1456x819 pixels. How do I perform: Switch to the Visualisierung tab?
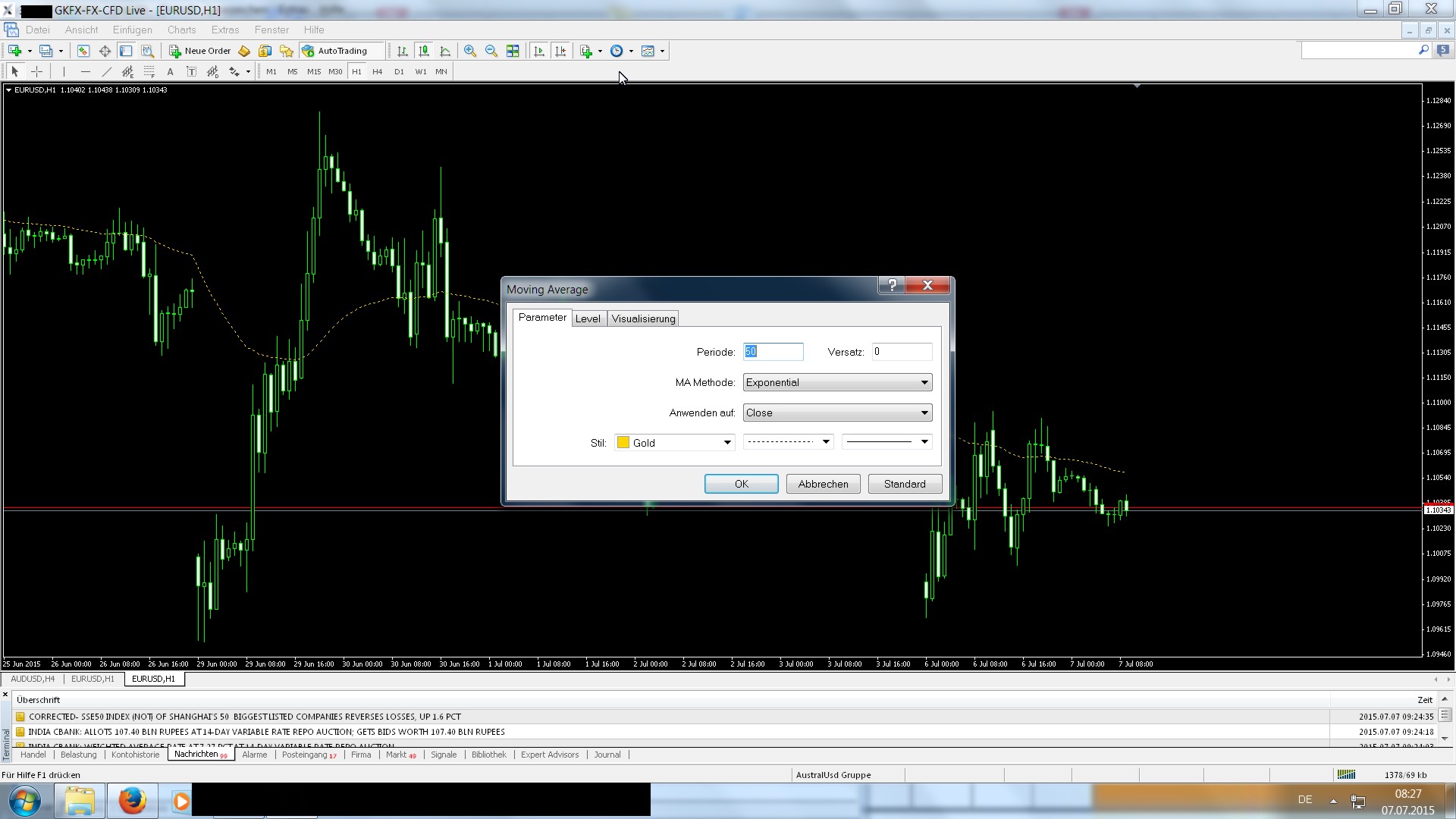(x=643, y=318)
